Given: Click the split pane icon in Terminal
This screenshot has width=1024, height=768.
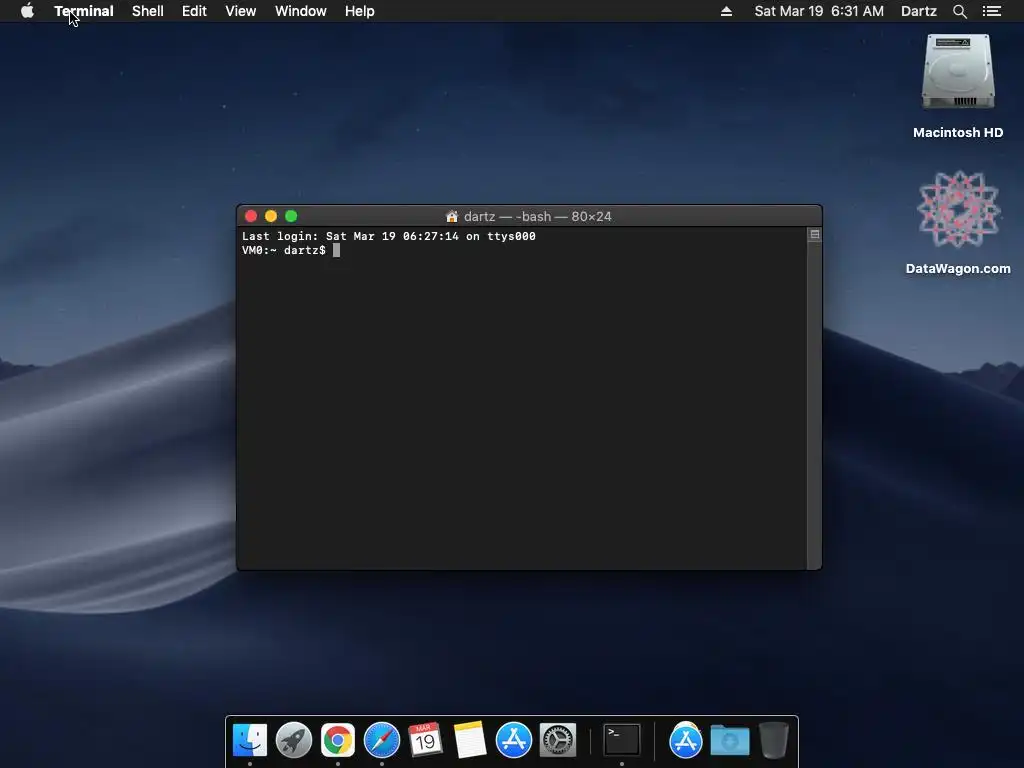Looking at the screenshot, I should [x=814, y=234].
